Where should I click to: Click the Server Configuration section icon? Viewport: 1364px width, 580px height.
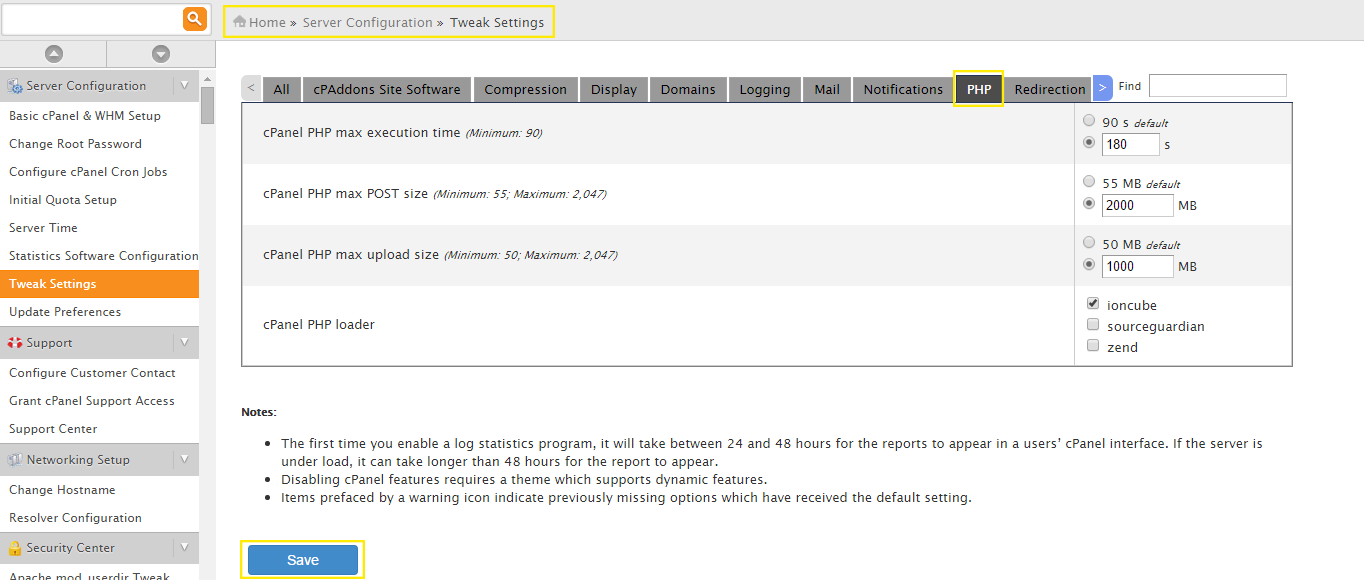[x=14, y=86]
